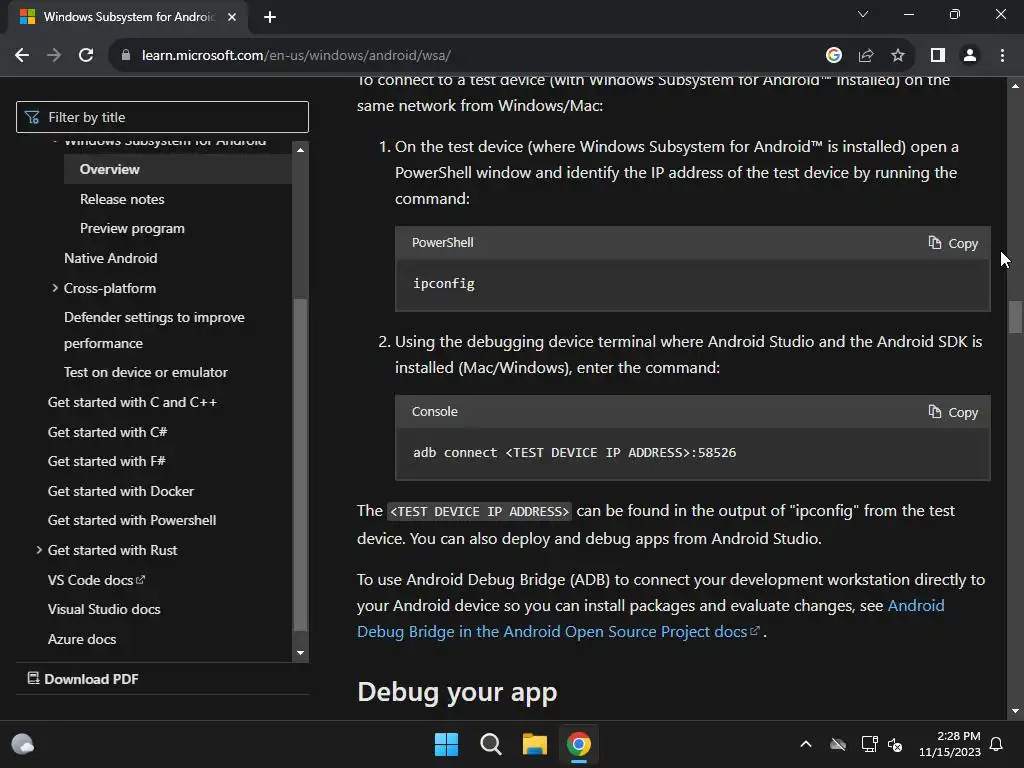The height and width of the screenshot is (768, 1024).
Task: Open the muted volume tray icon
Action: (895, 744)
